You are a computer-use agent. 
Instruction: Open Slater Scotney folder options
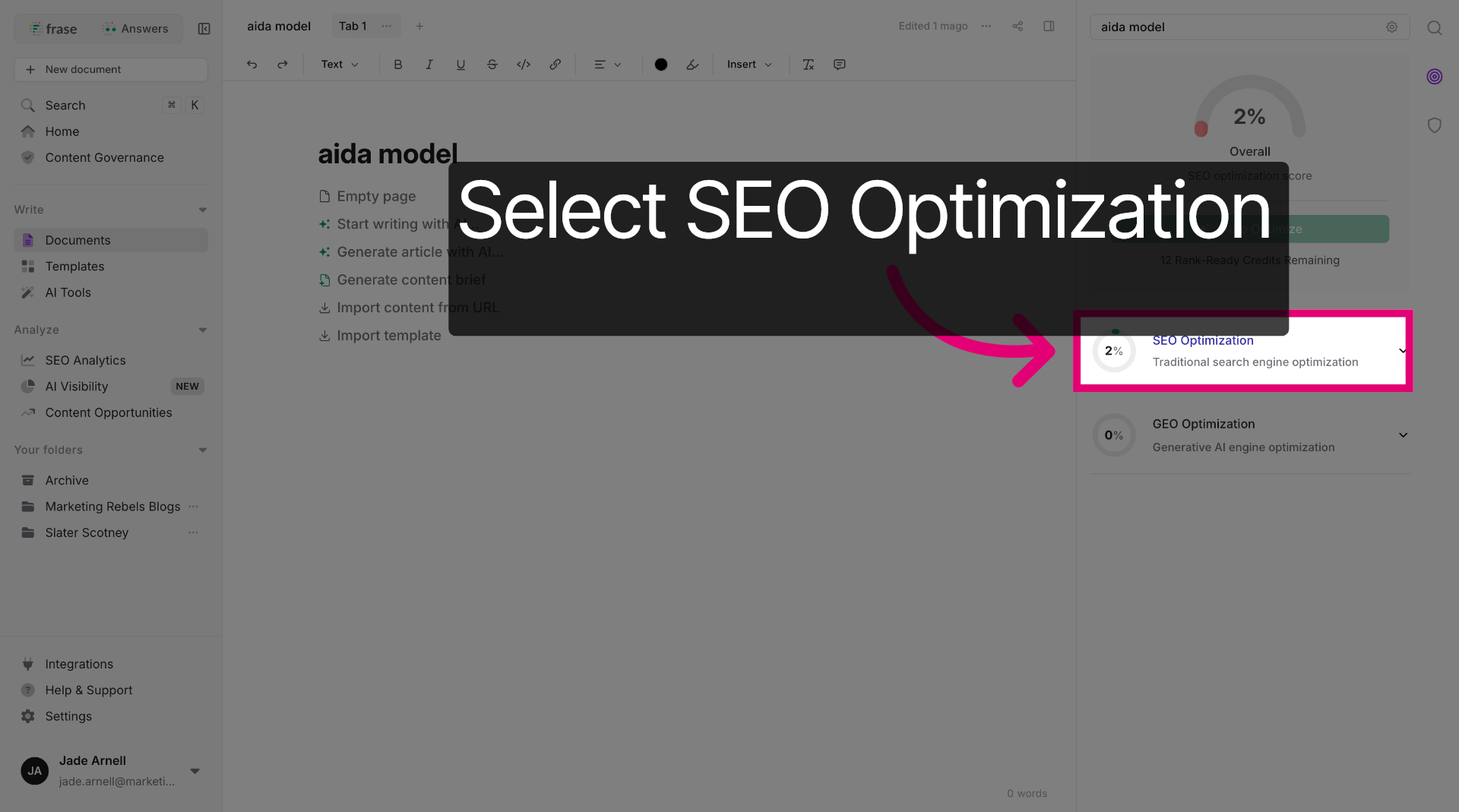(x=193, y=532)
